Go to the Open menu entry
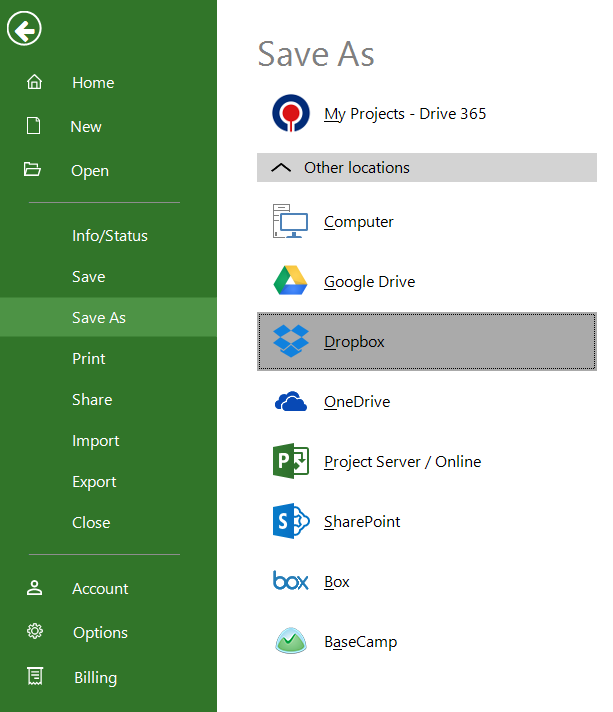This screenshot has height=712, width=613. [x=89, y=171]
